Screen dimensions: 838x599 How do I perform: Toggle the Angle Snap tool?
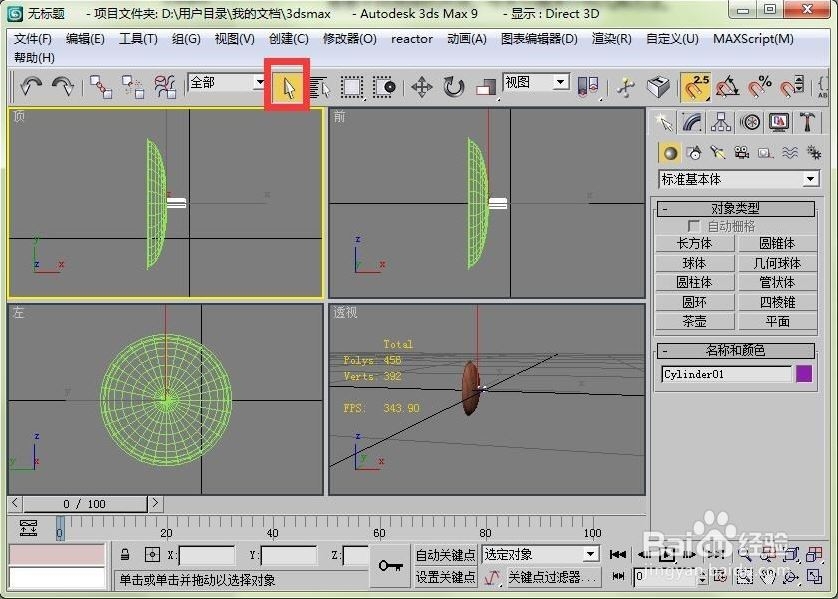[728, 87]
